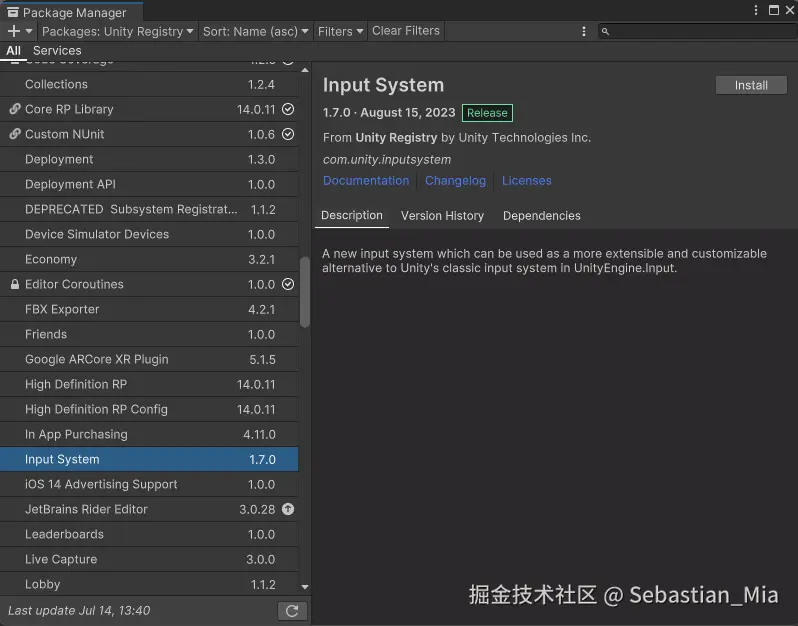Image resolution: width=798 pixels, height=626 pixels.
Task: Select Input System package row
Action: [x=149, y=459]
